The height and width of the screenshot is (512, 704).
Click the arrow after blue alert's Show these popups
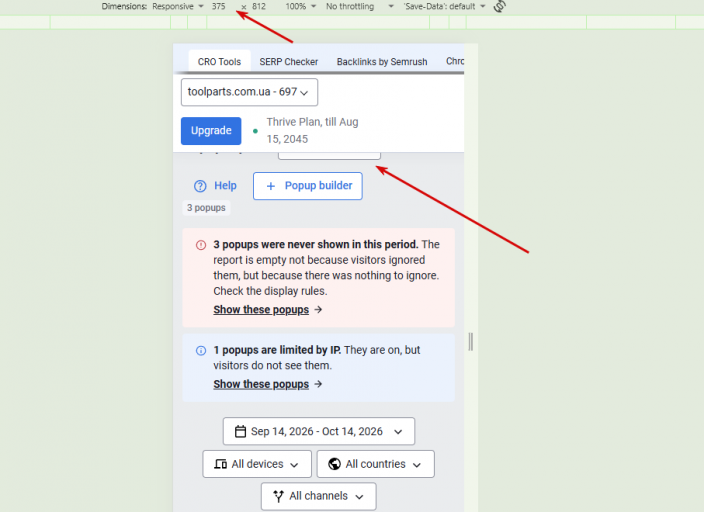[318, 384]
